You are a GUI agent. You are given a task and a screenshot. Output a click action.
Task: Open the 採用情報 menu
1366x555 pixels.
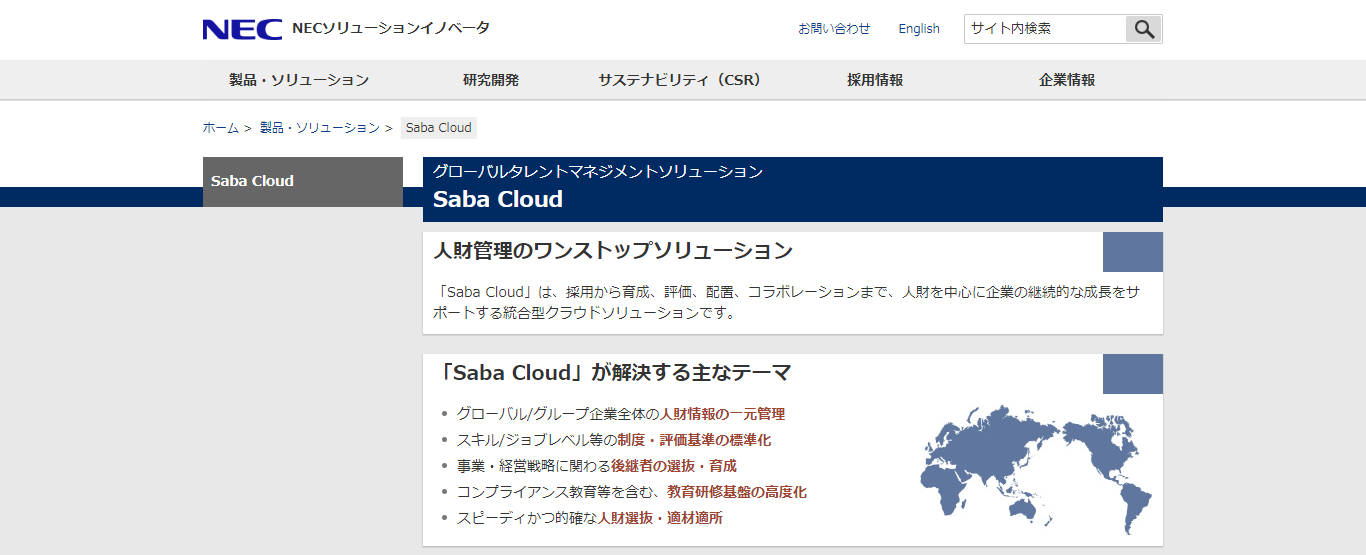tap(875, 80)
